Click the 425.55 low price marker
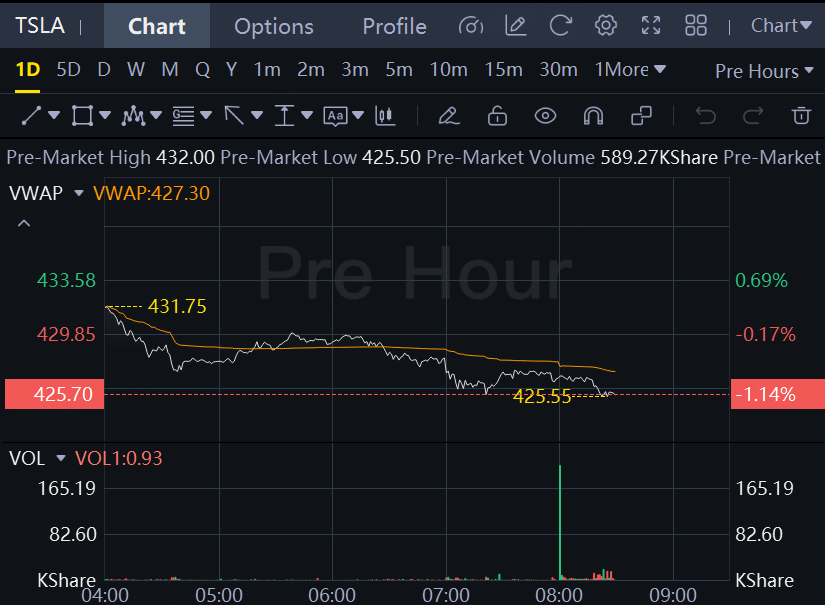 (x=542, y=397)
